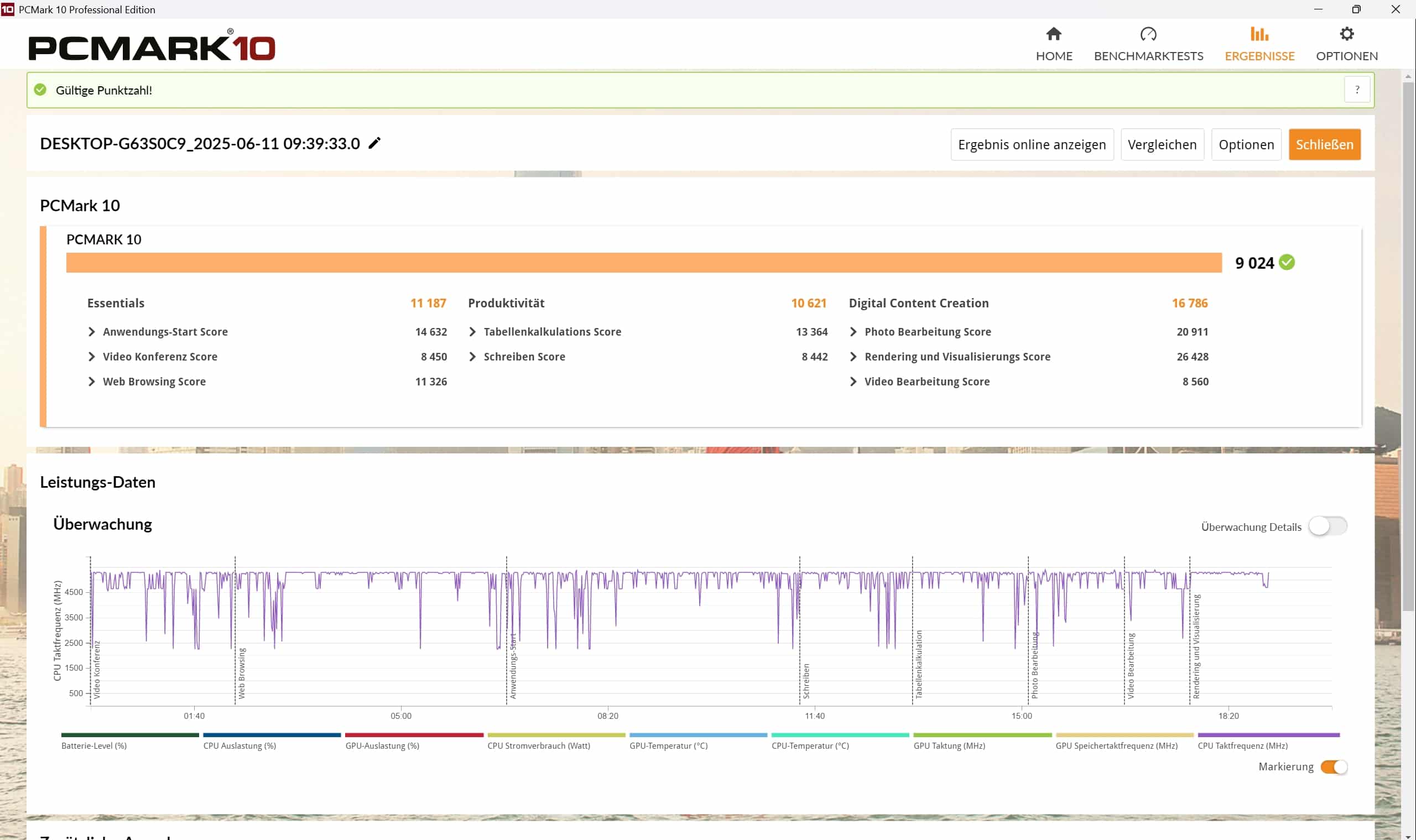Expand Rendering und Visualisierungs Score
The image size is (1416, 840).
point(853,357)
